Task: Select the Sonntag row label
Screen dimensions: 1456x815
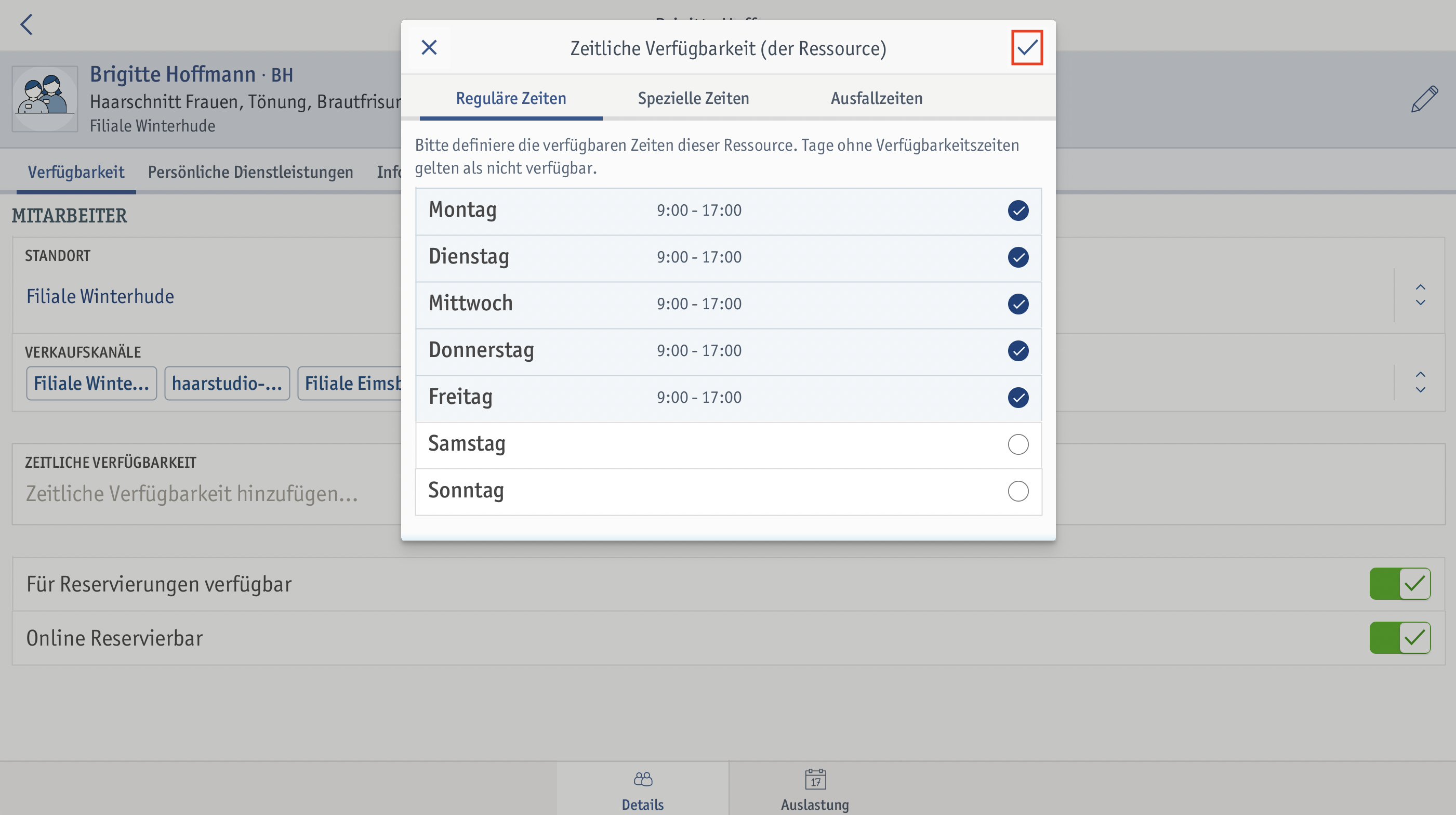Action: (x=466, y=491)
